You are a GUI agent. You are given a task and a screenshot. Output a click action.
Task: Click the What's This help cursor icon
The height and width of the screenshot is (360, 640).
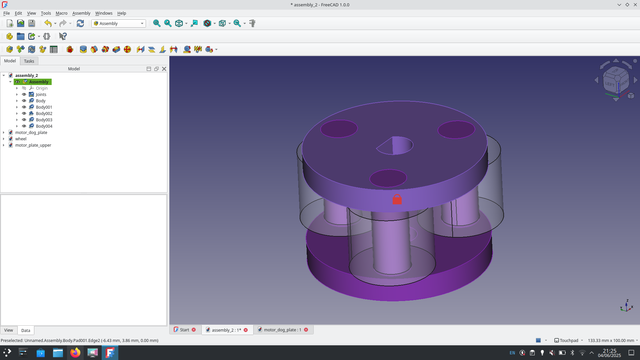(x=63, y=36)
